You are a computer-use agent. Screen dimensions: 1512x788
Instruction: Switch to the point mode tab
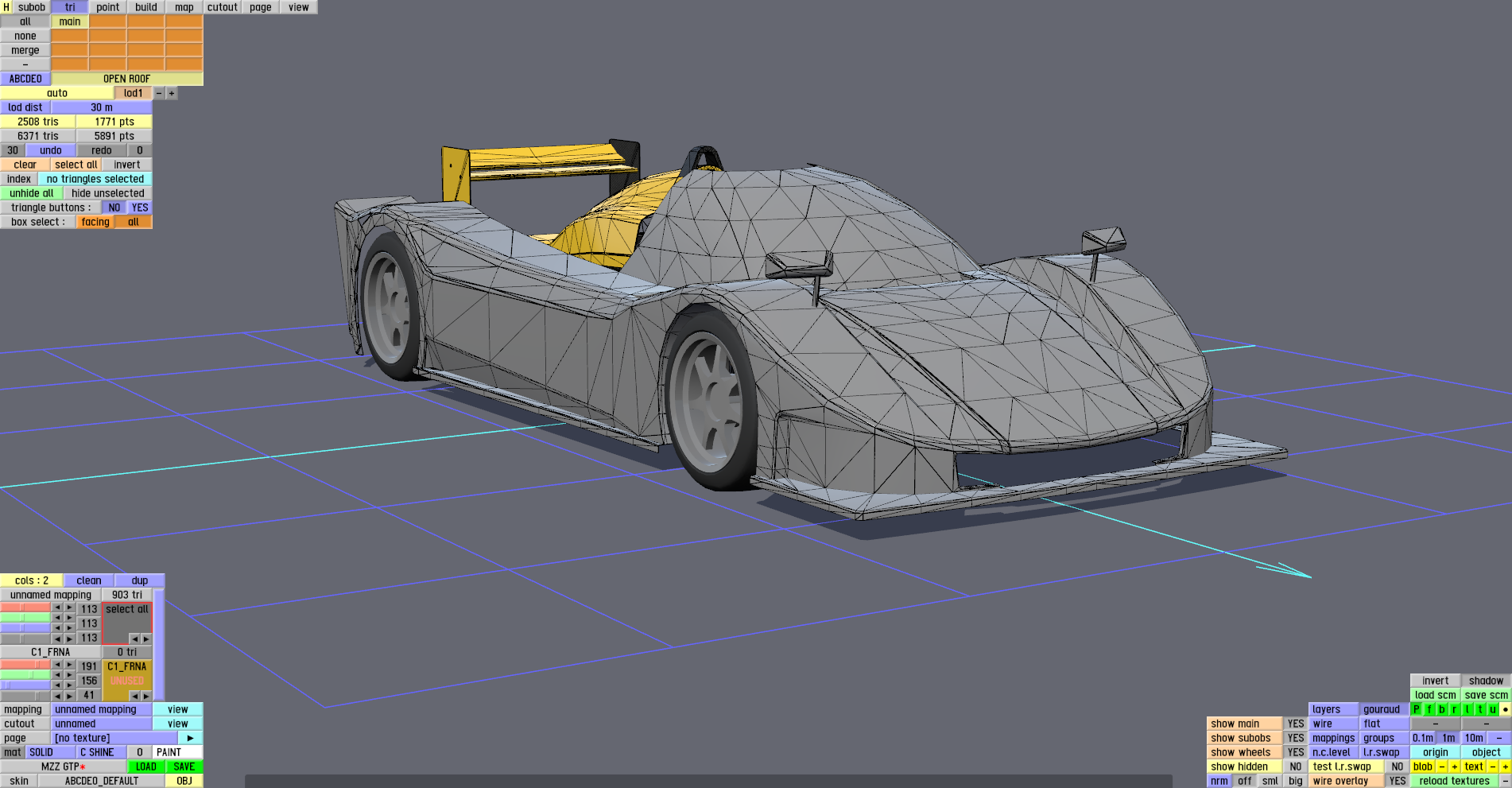point(108,7)
